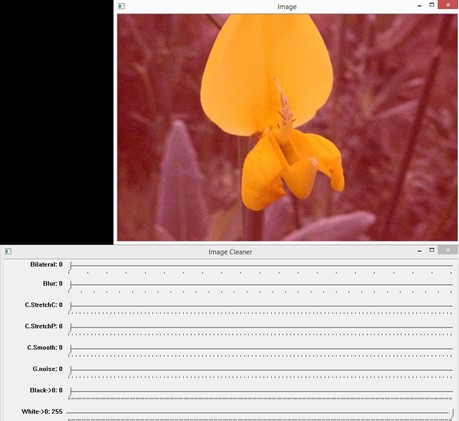Click the Image Cleaner window title bar icon
The width and height of the screenshot is (459, 421).
click(8, 252)
